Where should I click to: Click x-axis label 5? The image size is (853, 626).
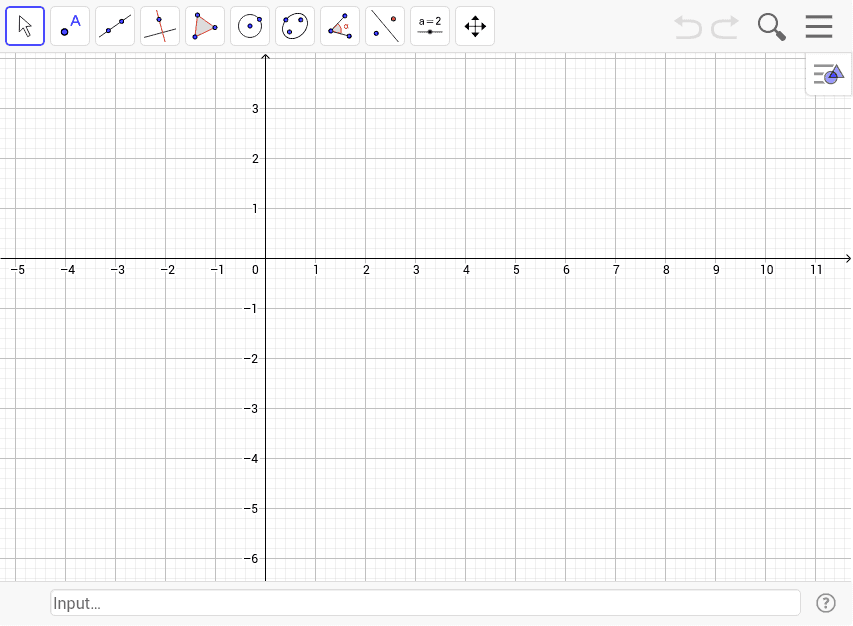[516, 270]
